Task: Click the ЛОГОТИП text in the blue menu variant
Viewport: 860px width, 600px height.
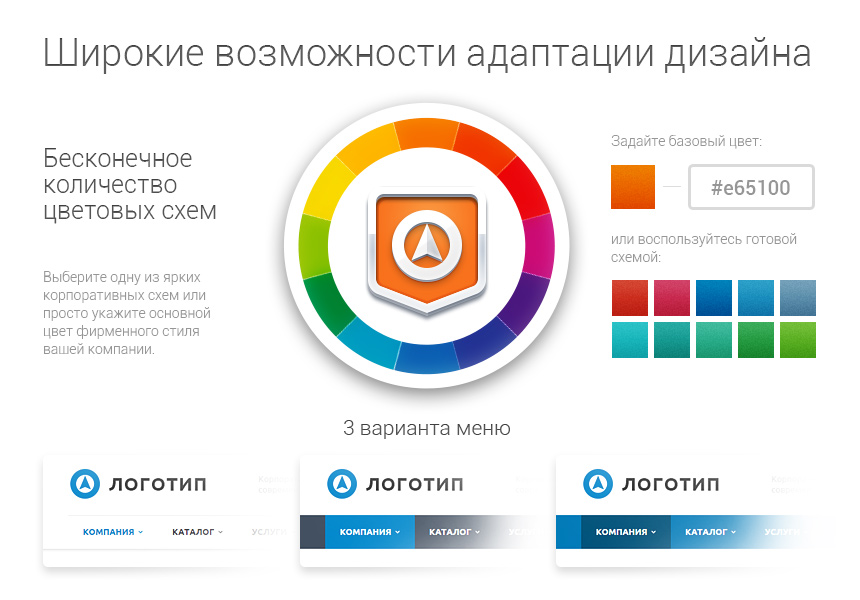Action: [670, 483]
